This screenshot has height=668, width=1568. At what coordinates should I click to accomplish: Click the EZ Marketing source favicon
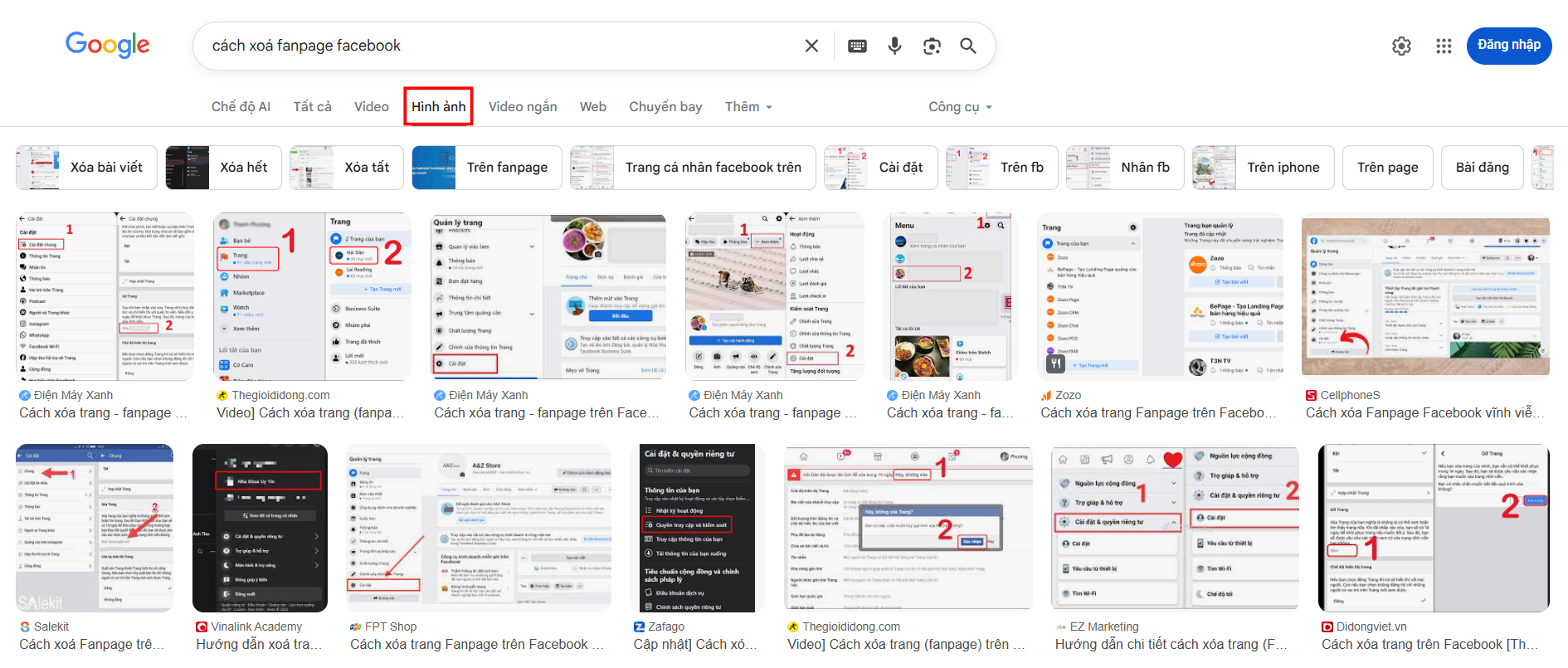click(x=1060, y=627)
